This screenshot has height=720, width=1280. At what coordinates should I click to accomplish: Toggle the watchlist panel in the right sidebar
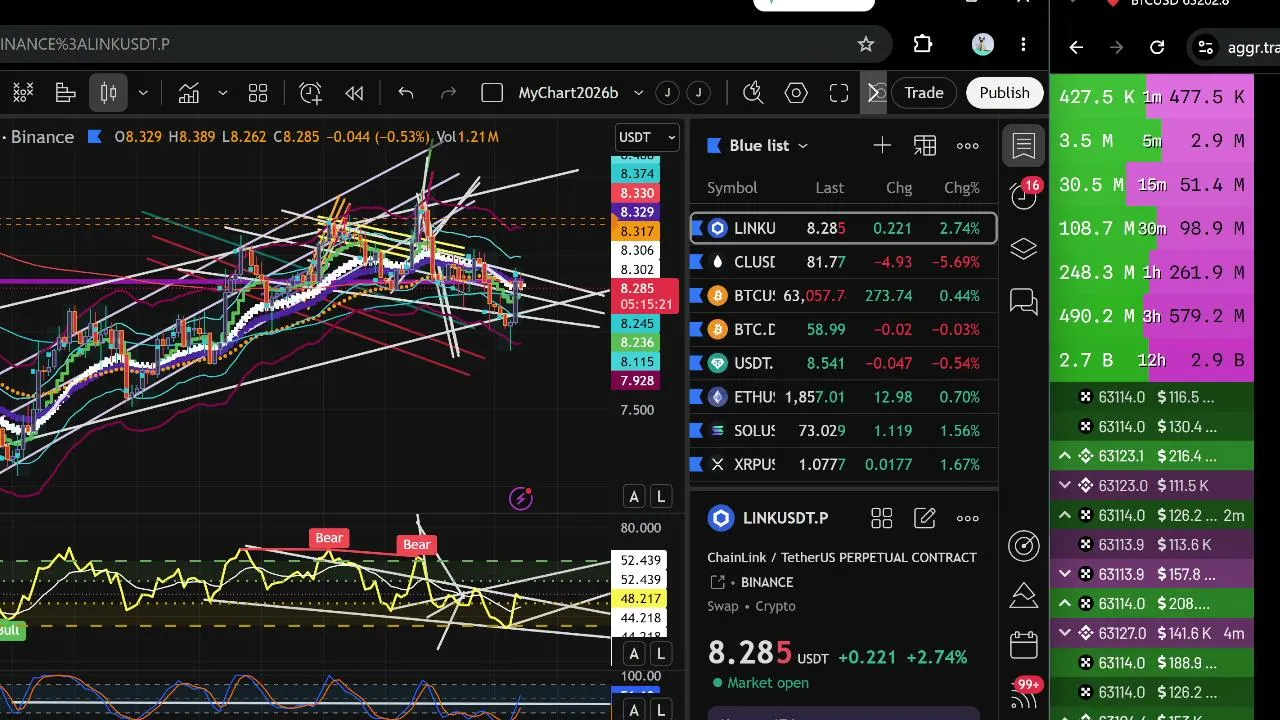pyautogui.click(x=1024, y=146)
